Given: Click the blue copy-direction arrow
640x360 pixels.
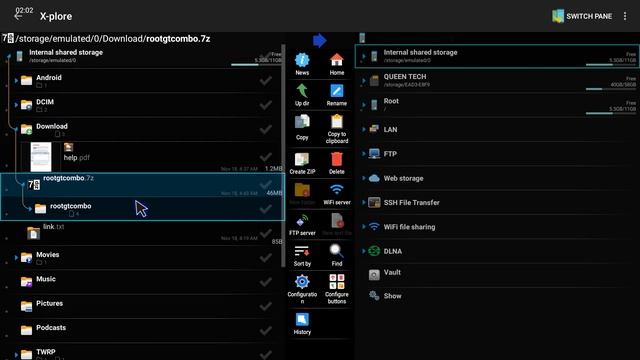Looking at the screenshot, I should click(320, 40).
